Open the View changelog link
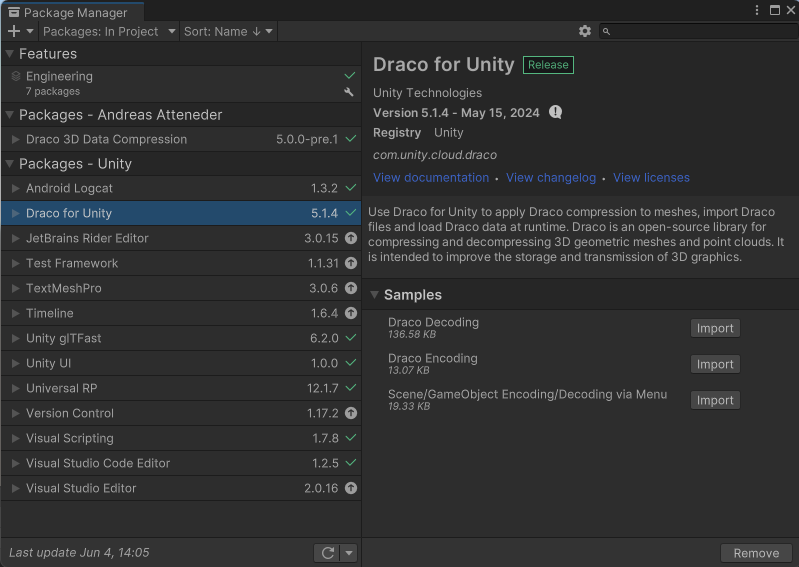 click(551, 178)
